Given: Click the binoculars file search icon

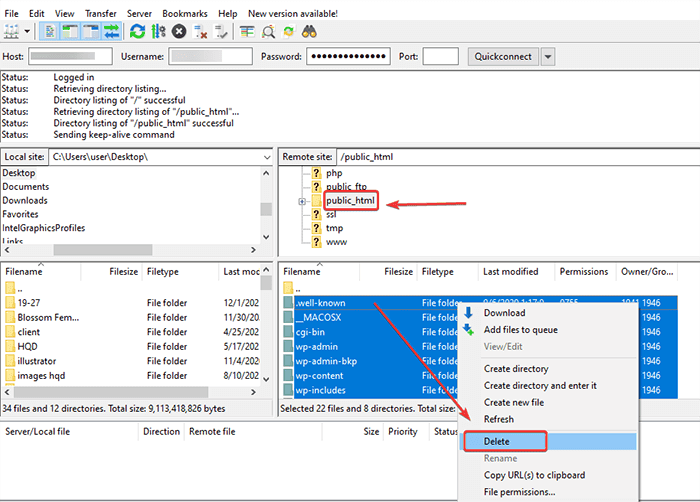Looking at the screenshot, I should click(x=309, y=32).
